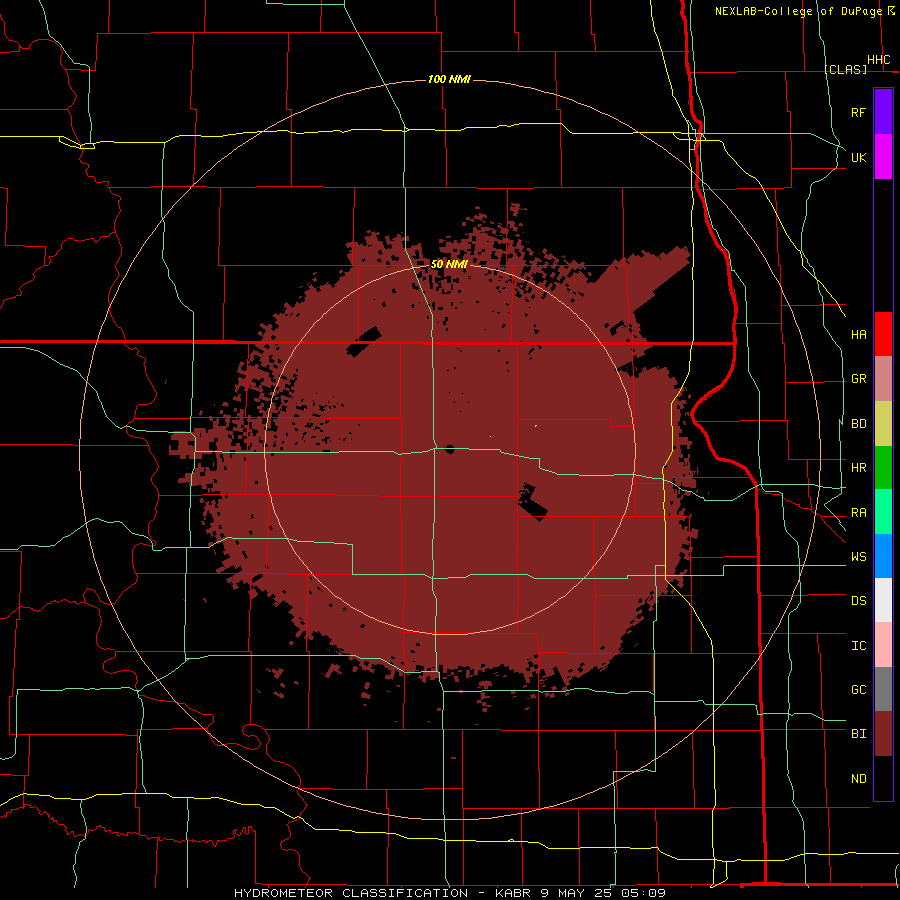Click the DS white legend swatch
The image size is (900, 900).
click(883, 600)
